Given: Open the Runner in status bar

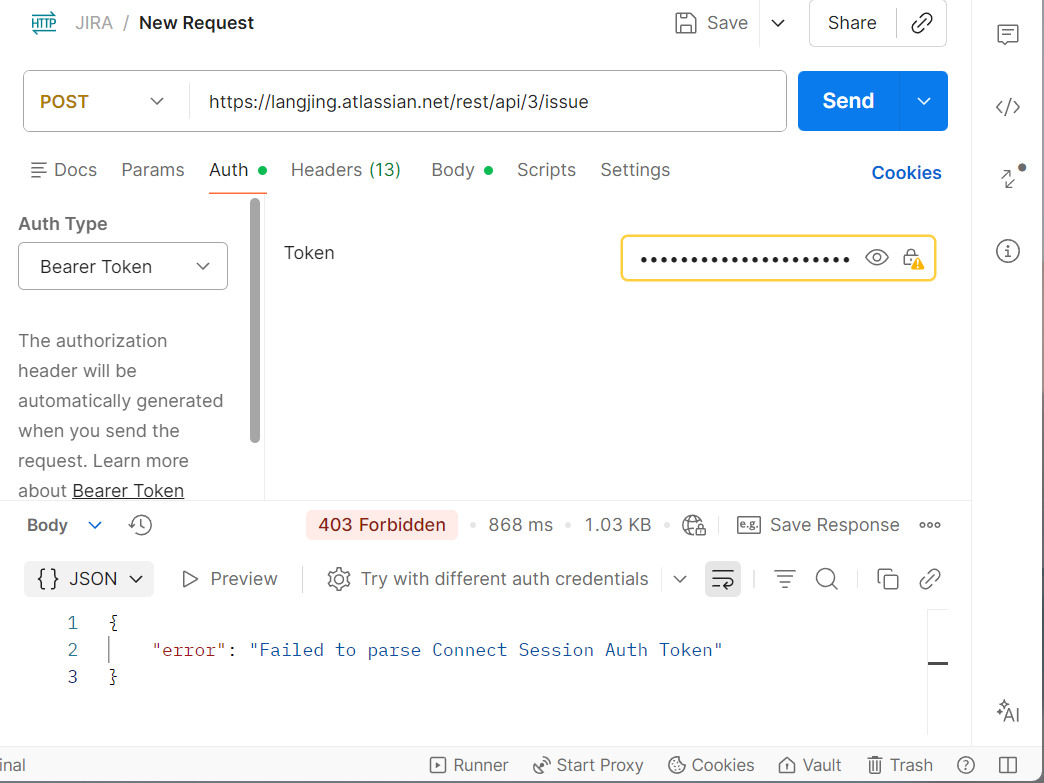Looking at the screenshot, I should [x=469, y=765].
